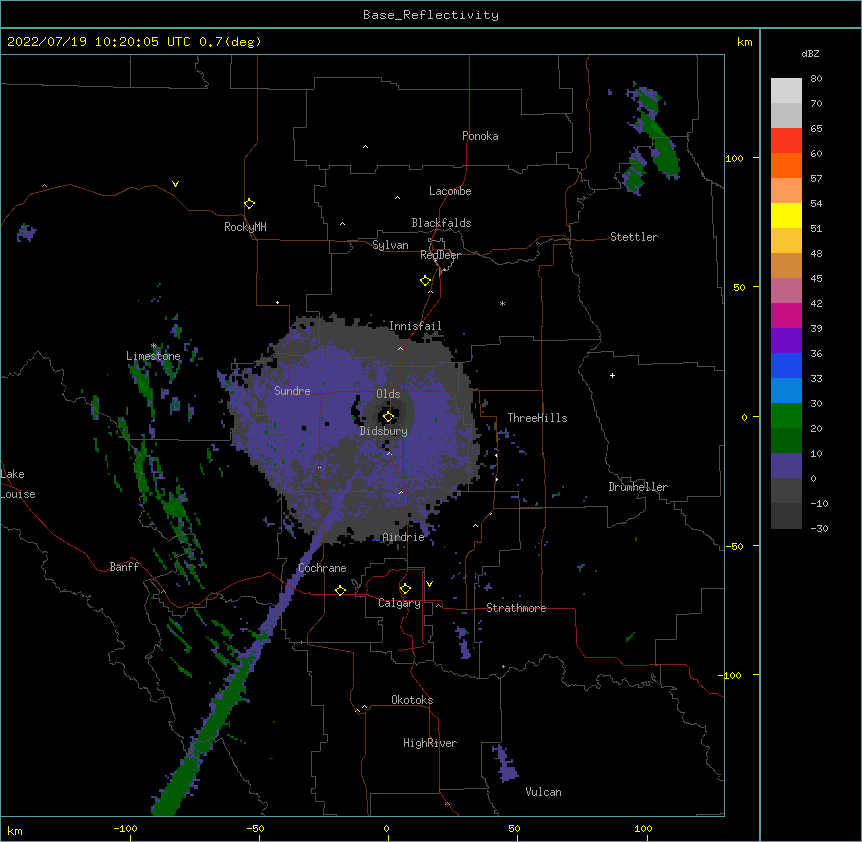Click the Calgary city label
This screenshot has height=842, width=862.
coord(399,603)
